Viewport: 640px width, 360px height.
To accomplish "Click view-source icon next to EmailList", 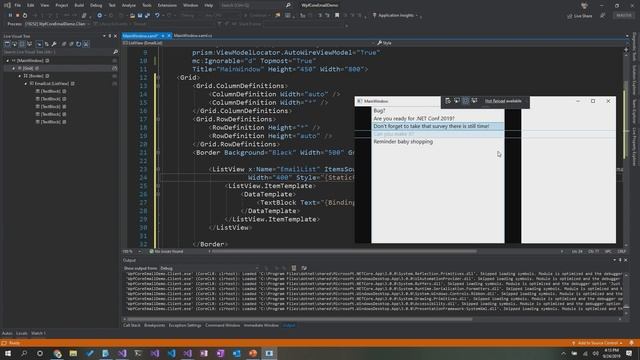I will (x=73, y=83).
